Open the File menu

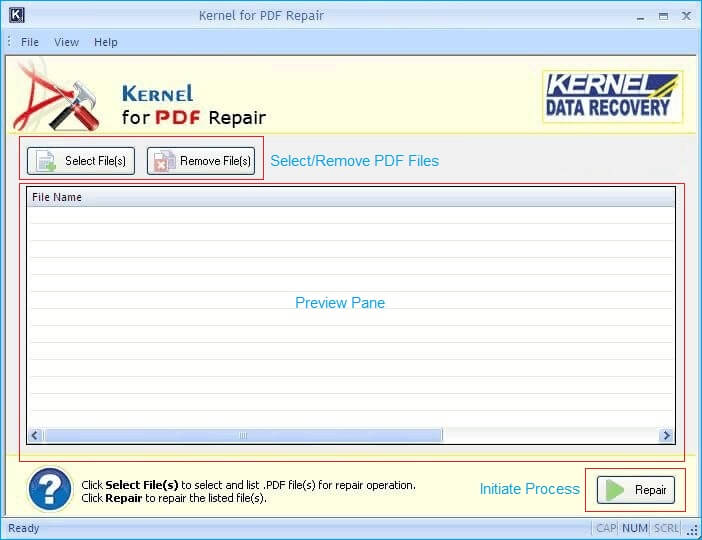pyautogui.click(x=30, y=42)
